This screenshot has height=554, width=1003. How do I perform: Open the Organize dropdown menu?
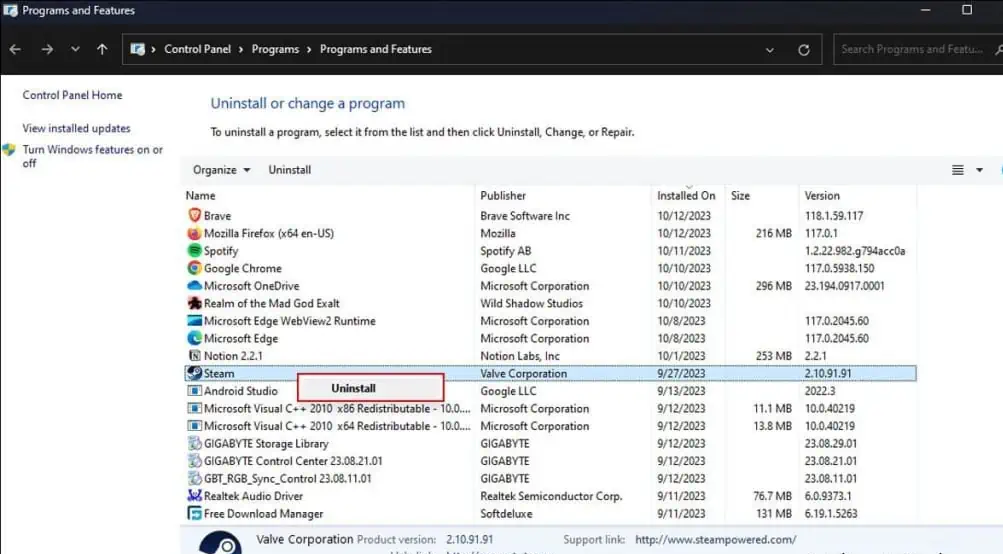click(x=221, y=170)
